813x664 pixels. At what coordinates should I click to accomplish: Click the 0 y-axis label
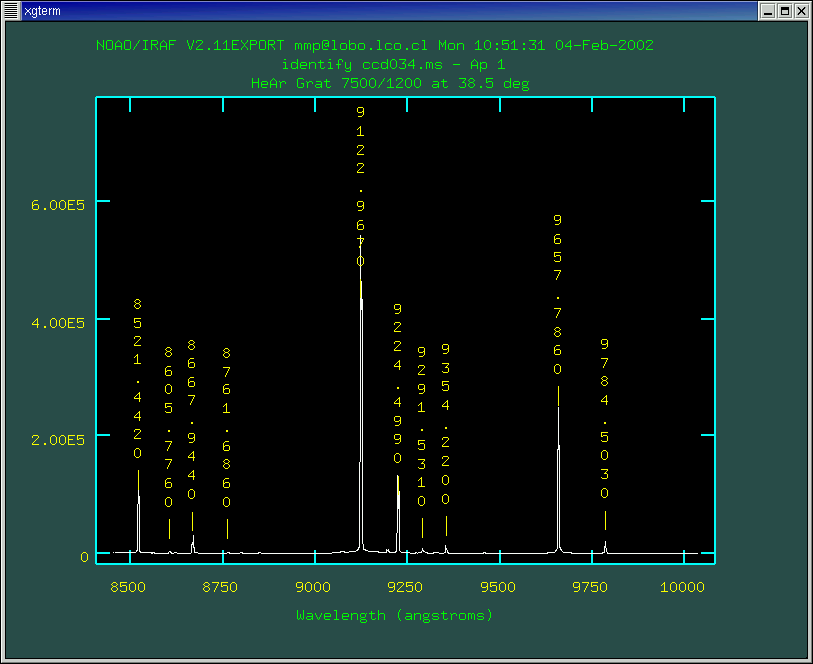point(85,557)
